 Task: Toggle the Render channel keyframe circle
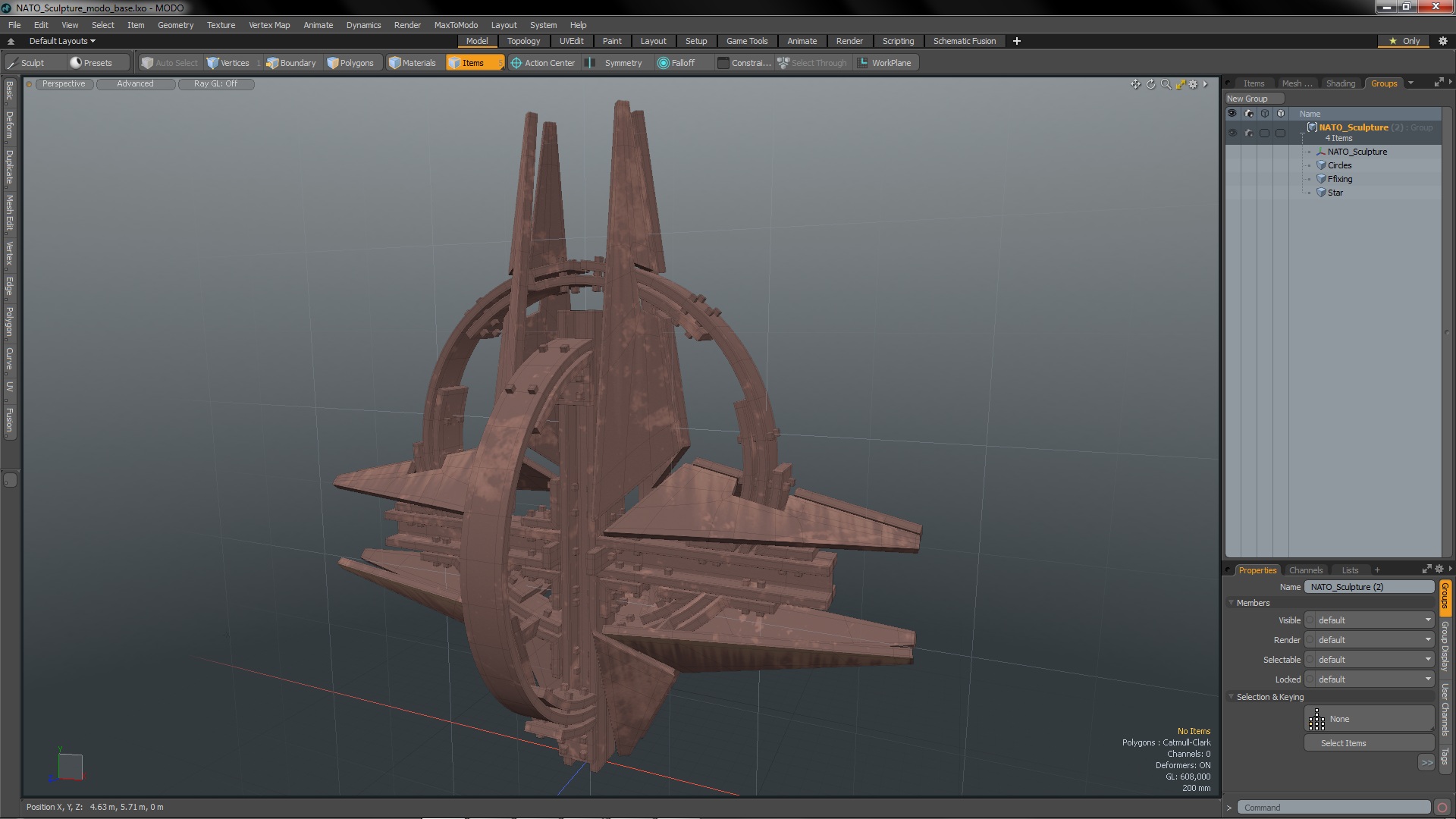click(1310, 640)
